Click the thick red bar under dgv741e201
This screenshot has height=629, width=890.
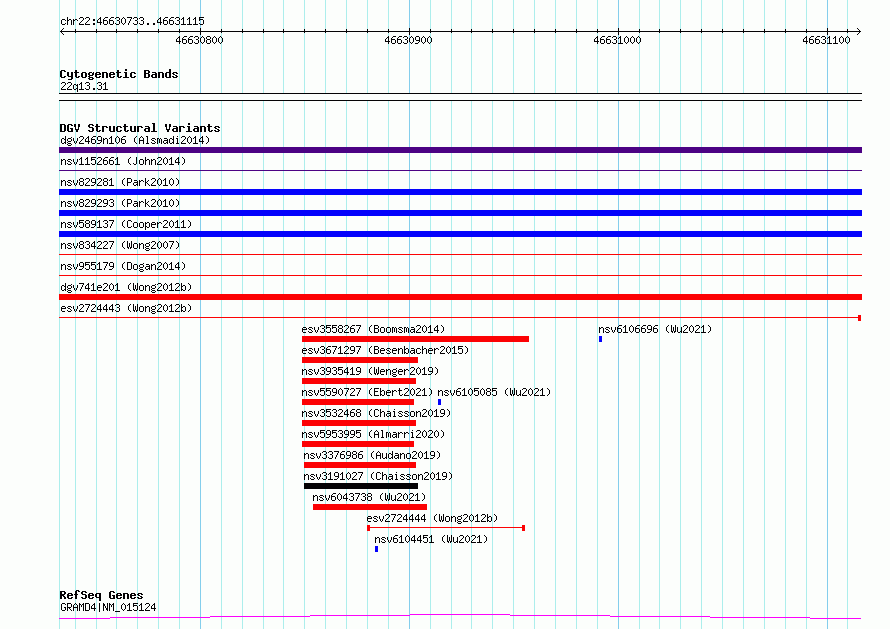coord(460,297)
